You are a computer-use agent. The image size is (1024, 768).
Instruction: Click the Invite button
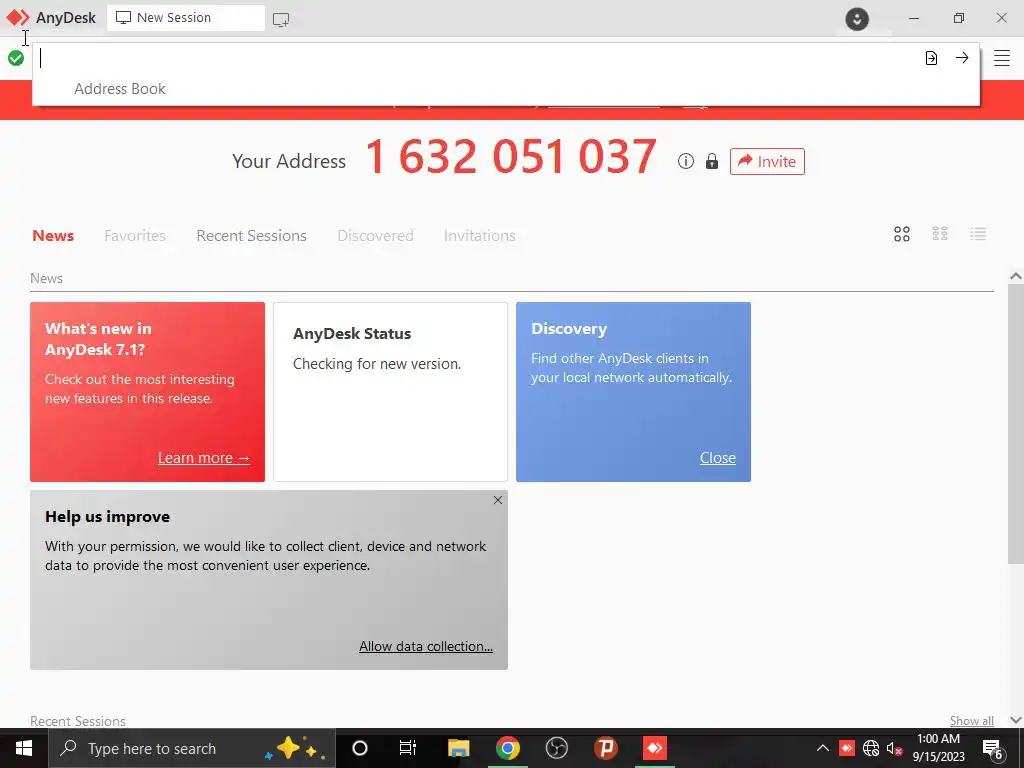coord(767,161)
